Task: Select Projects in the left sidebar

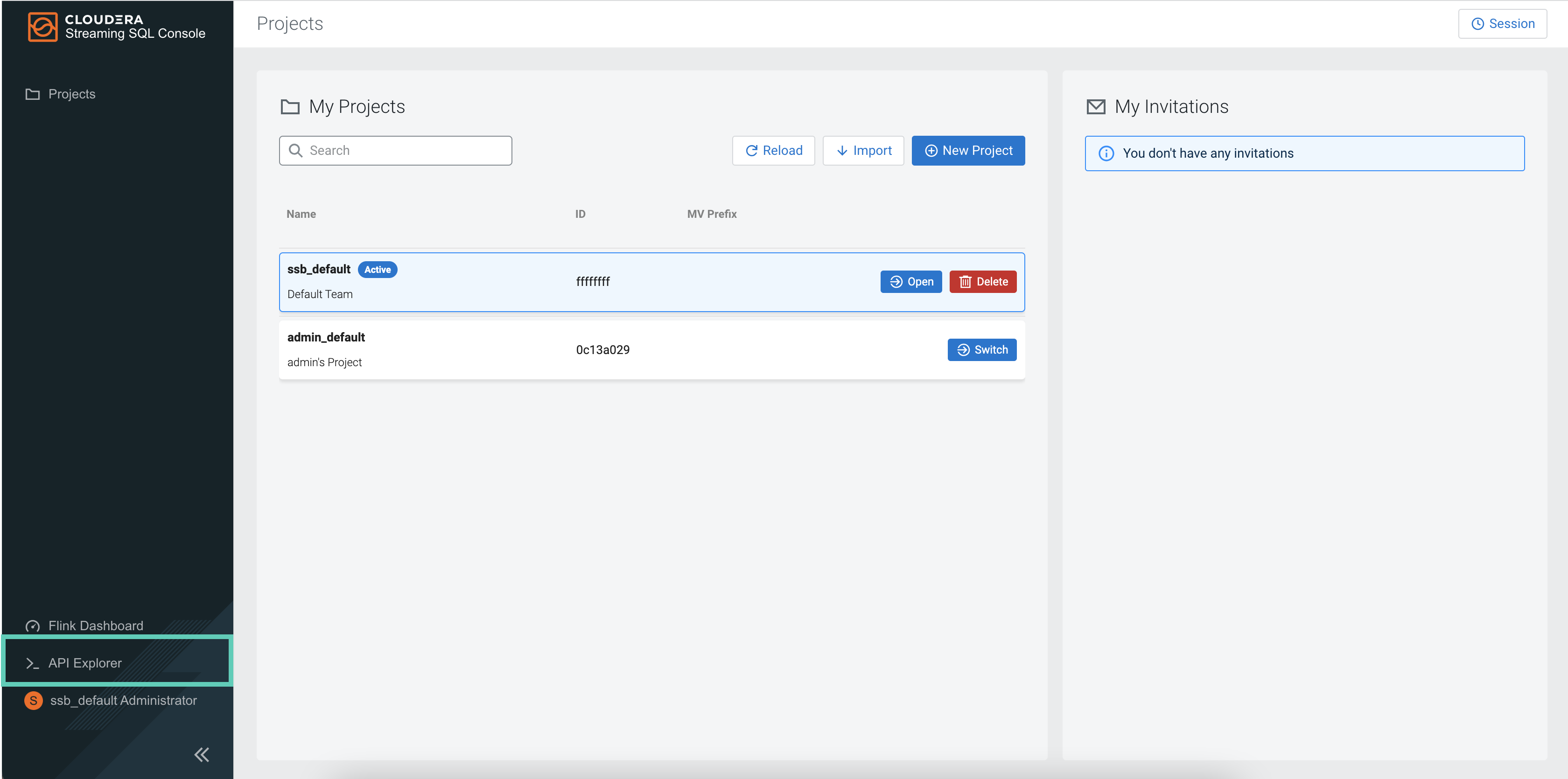Action: pos(72,94)
